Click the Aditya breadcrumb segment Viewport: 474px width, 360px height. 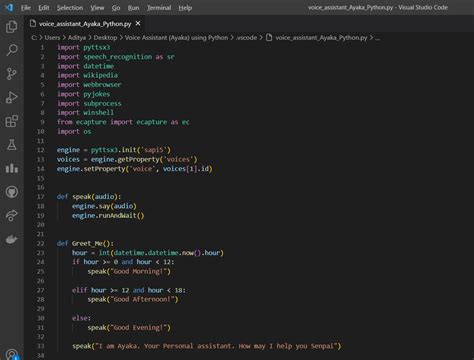[77, 38]
